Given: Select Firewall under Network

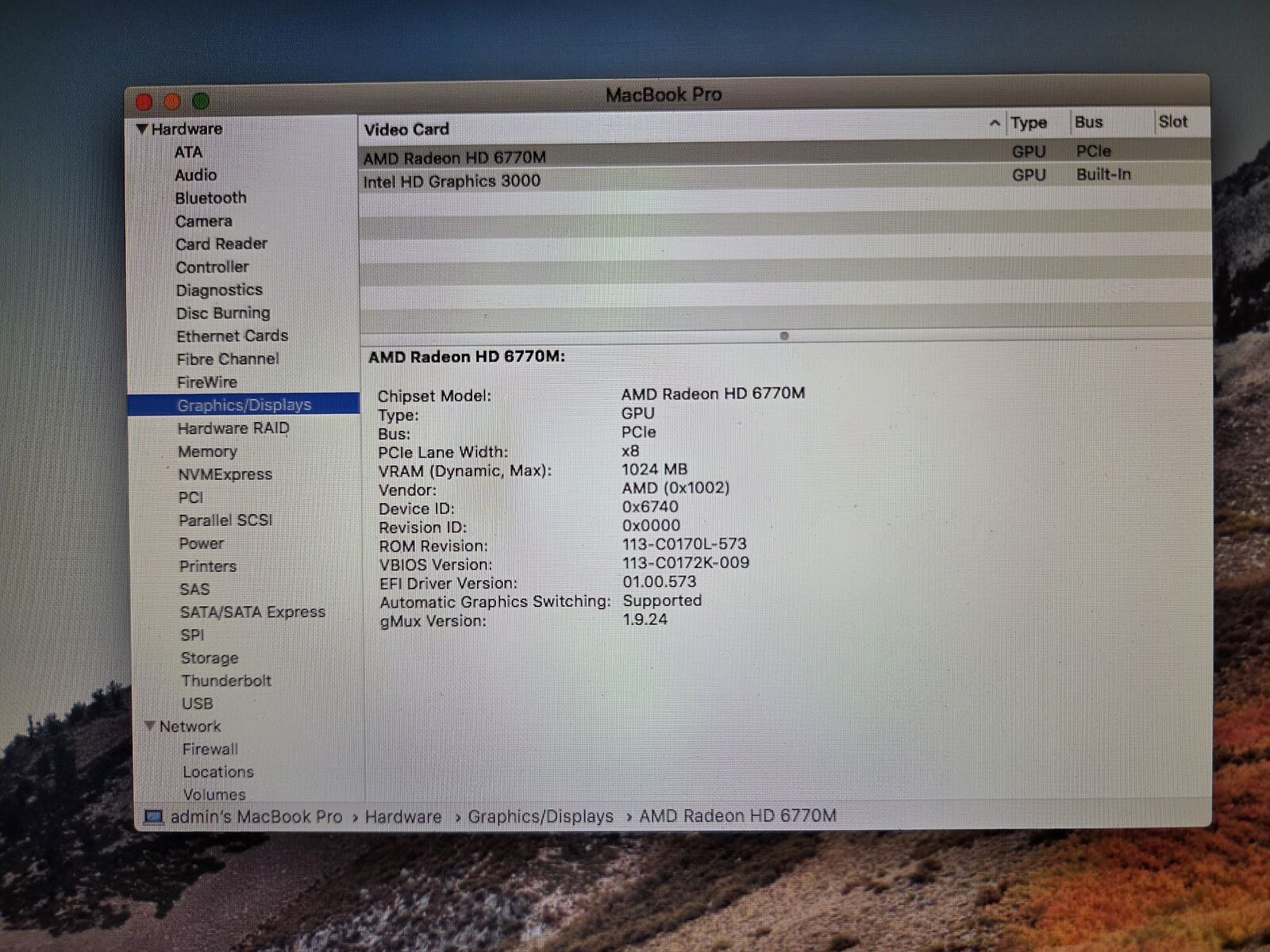Looking at the screenshot, I should [x=210, y=749].
